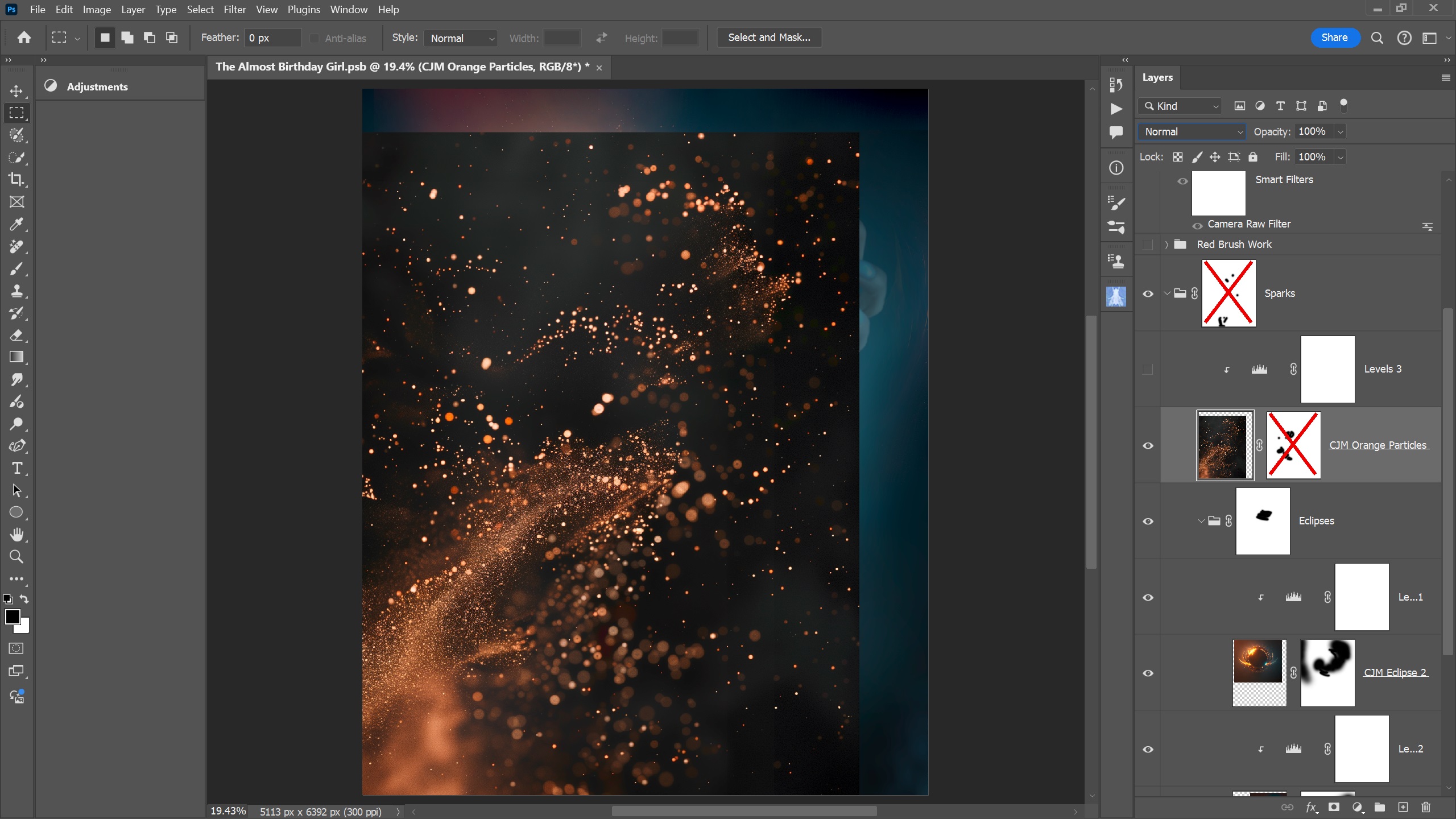Viewport: 1456px width, 819px height.
Task: Select the Clone Stamp tool
Action: coord(16,291)
